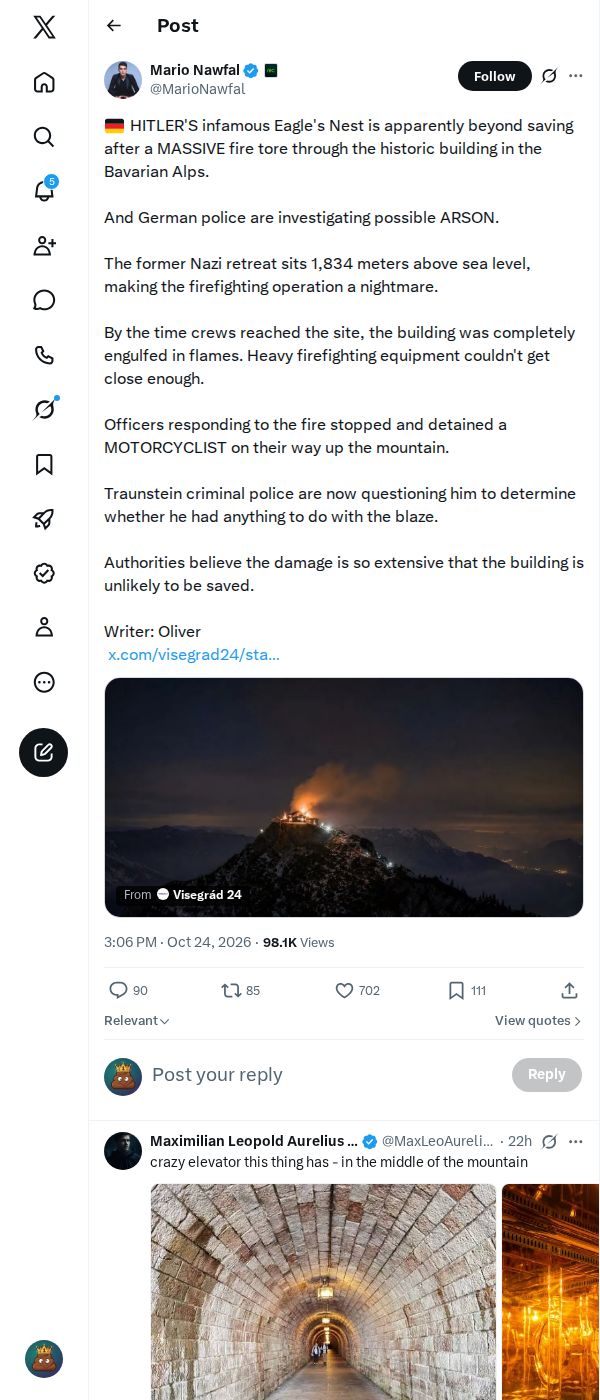This screenshot has width=600, height=1400.
Task: Open Bookmarks in the sidebar
Action: point(44,464)
